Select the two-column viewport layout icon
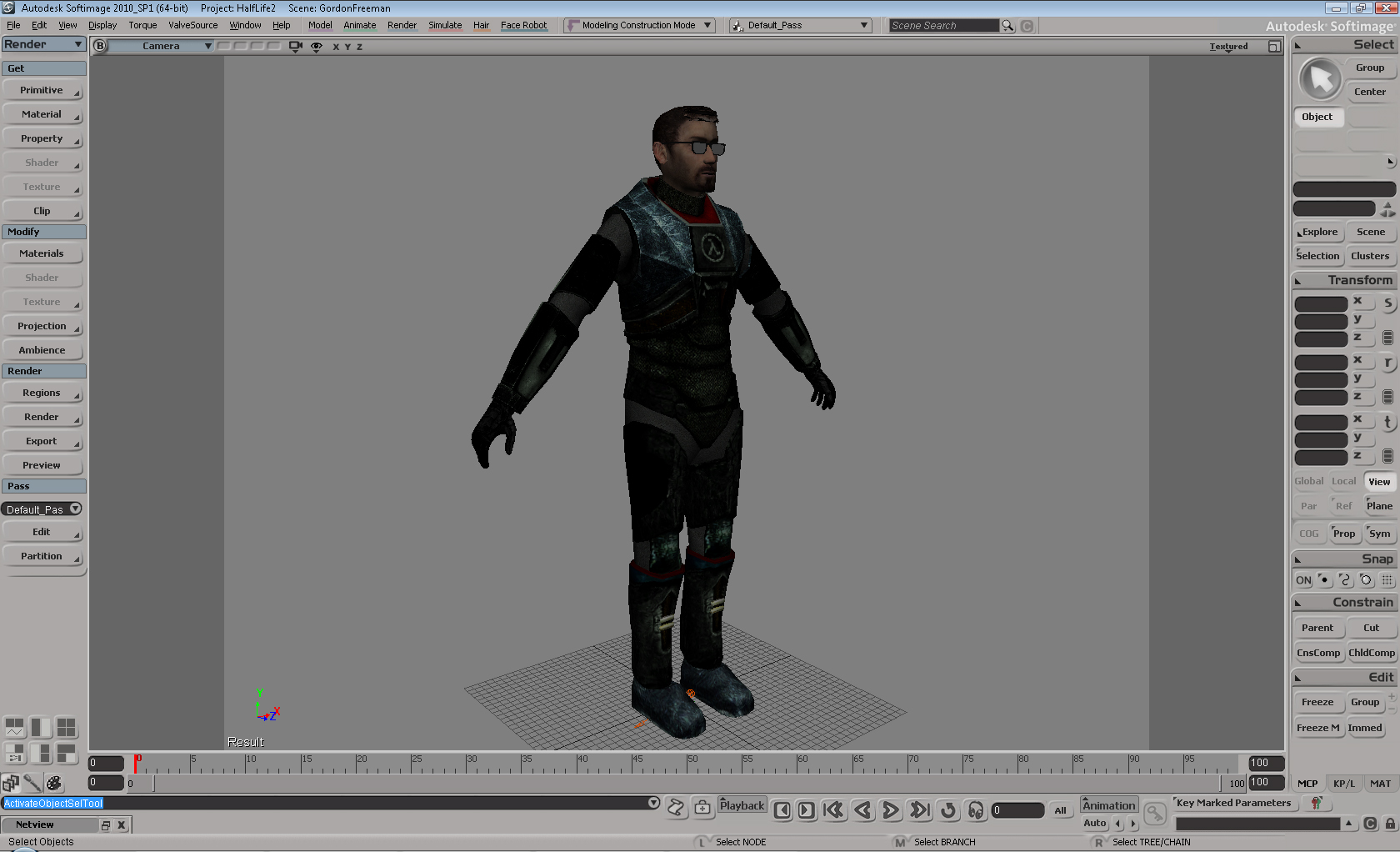This screenshot has width=1400, height=852. point(41,728)
